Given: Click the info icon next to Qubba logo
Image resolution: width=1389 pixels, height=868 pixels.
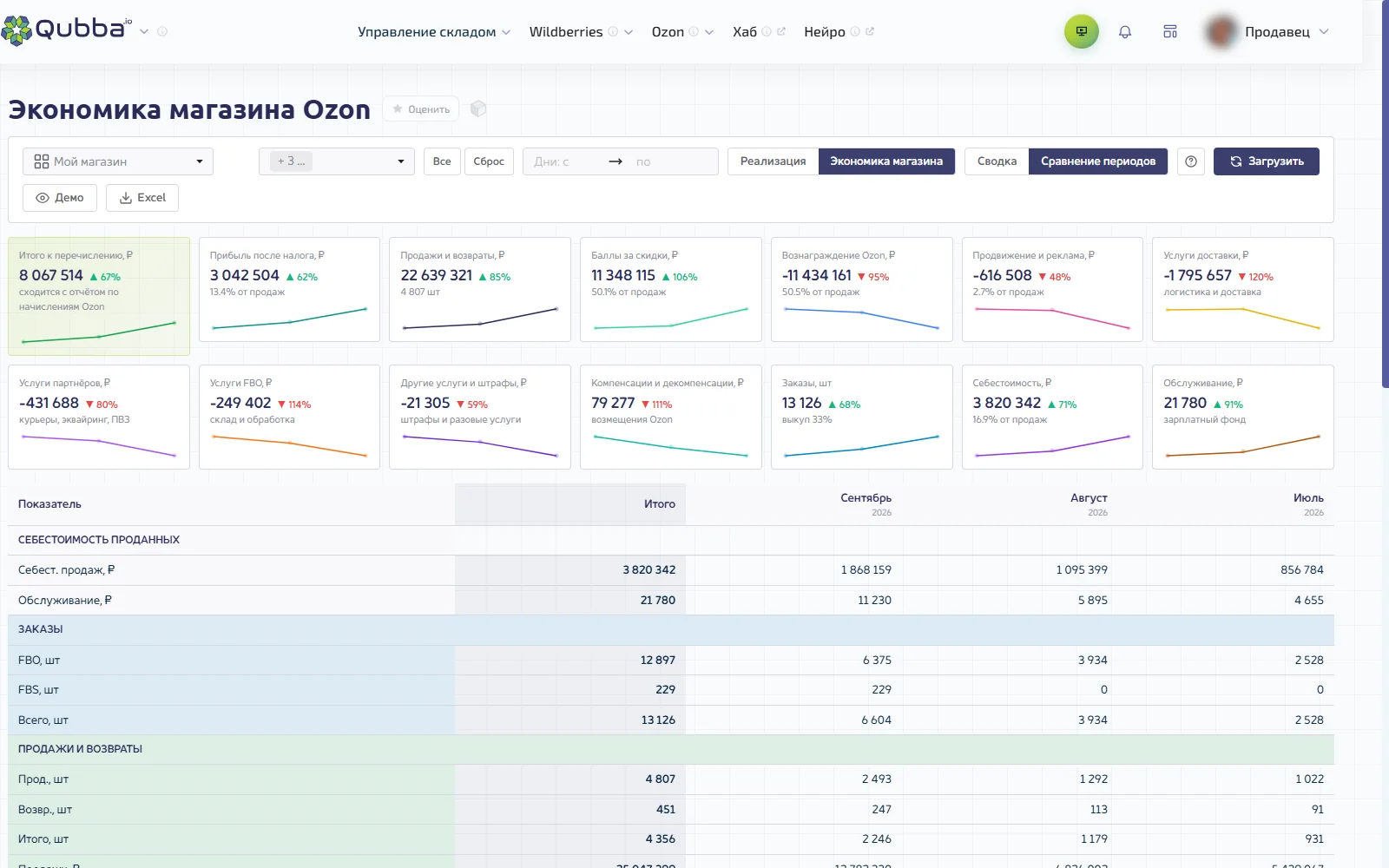Looking at the screenshot, I should coord(162,31).
